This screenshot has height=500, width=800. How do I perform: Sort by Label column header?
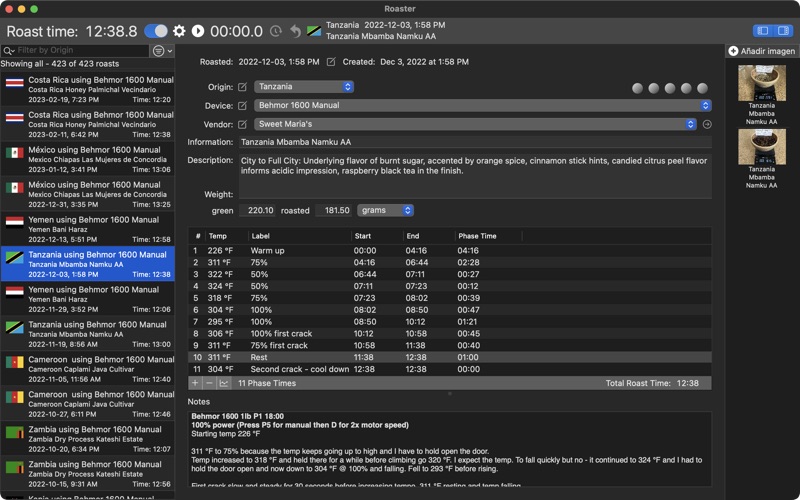299,236
